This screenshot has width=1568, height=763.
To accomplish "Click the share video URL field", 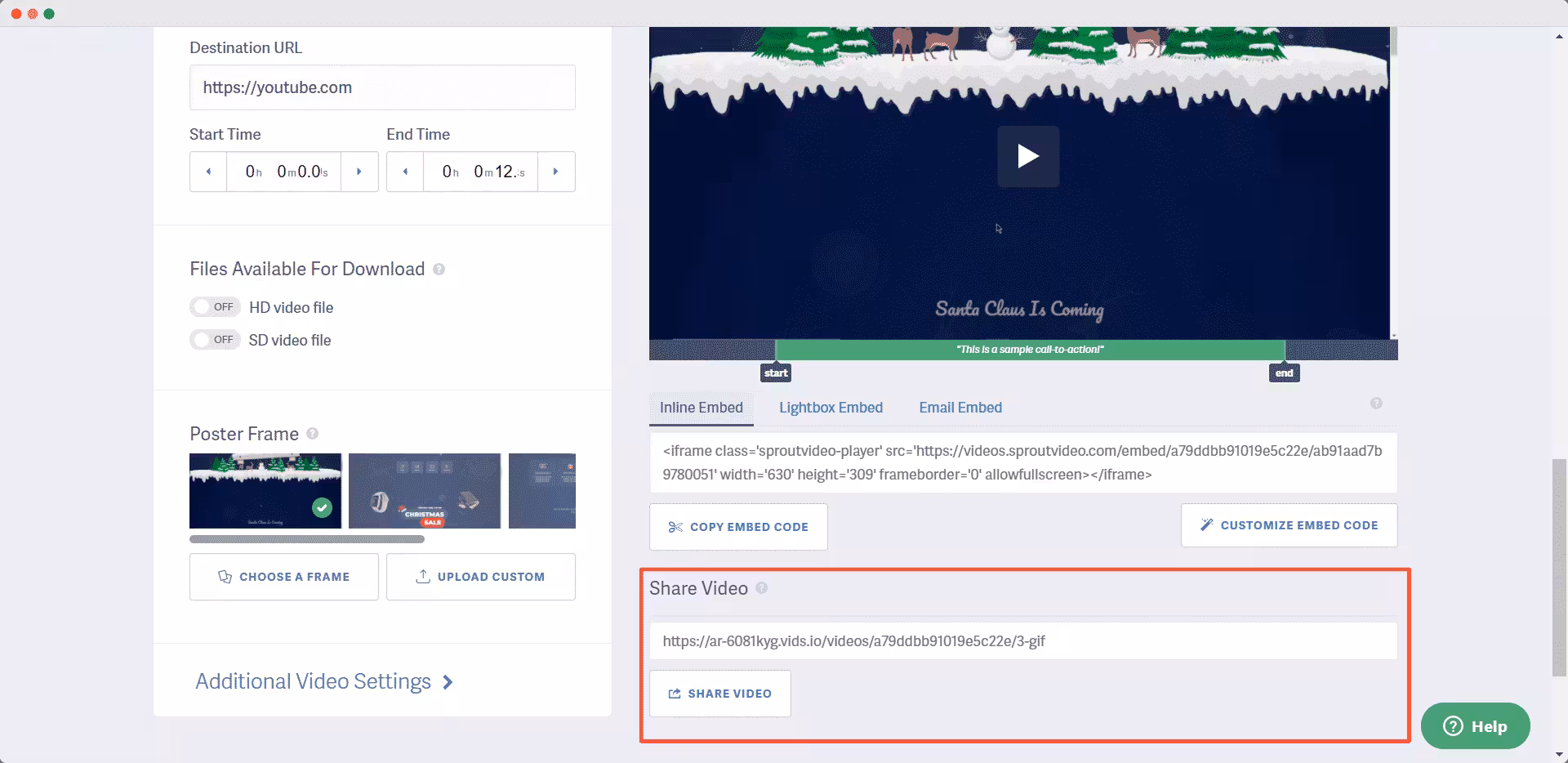I will (1023, 641).
